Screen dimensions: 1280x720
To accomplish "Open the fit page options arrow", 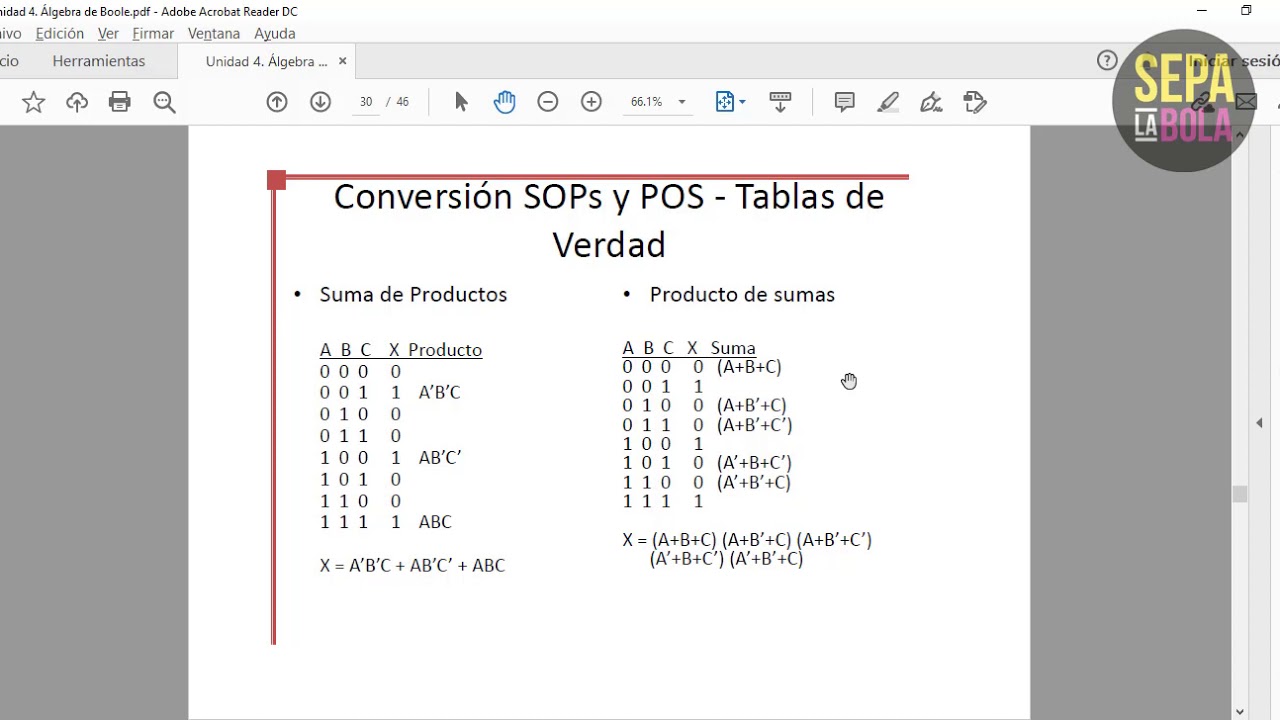I will (742, 102).
